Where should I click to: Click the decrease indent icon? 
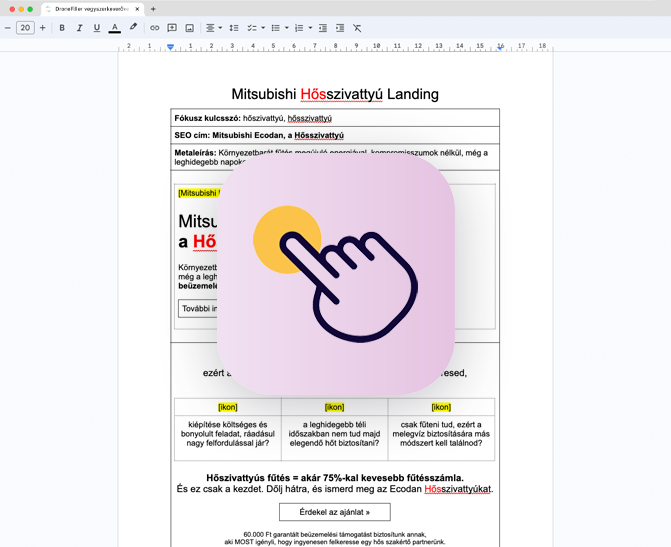tap(323, 28)
